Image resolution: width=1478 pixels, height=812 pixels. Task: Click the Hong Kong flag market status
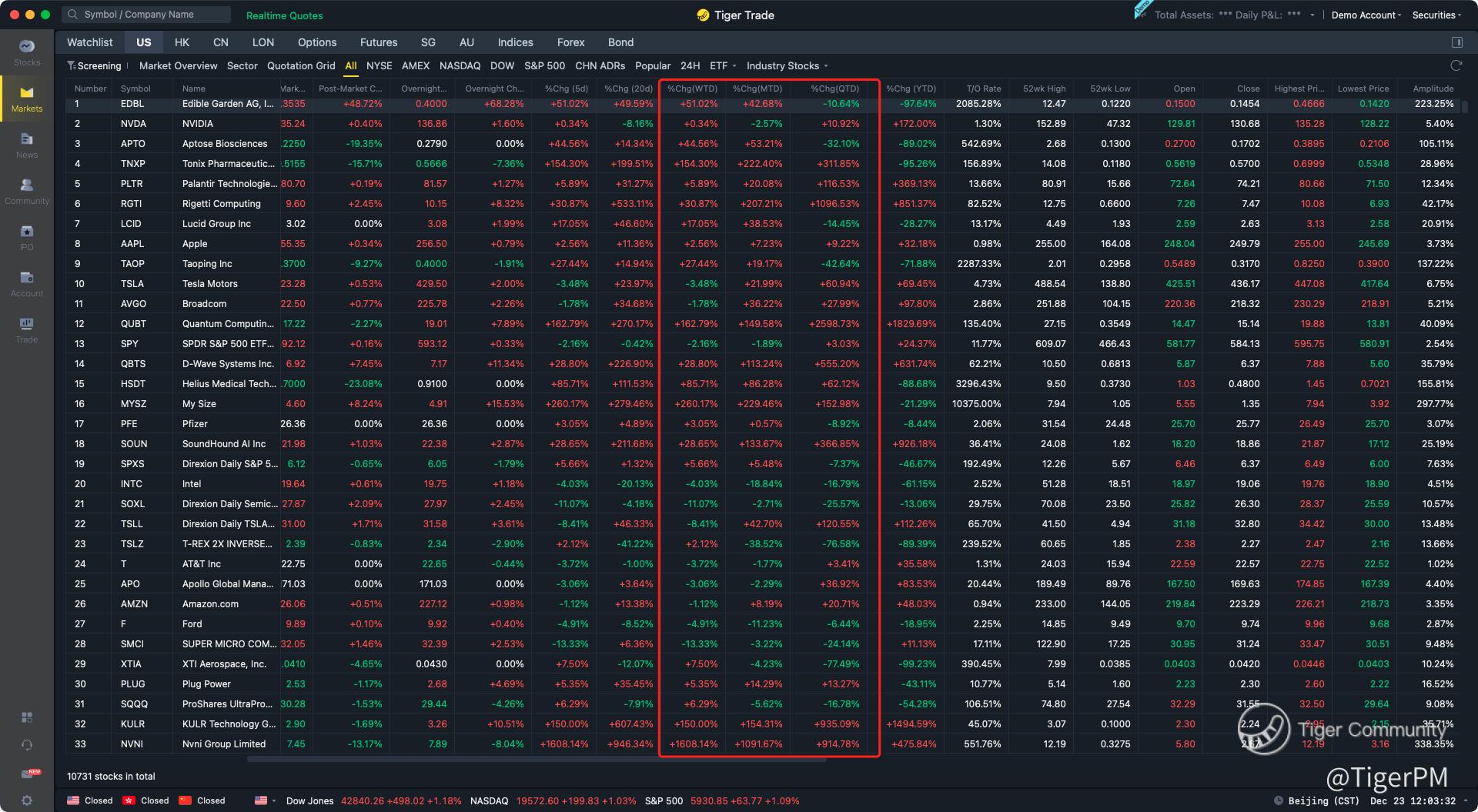point(129,800)
